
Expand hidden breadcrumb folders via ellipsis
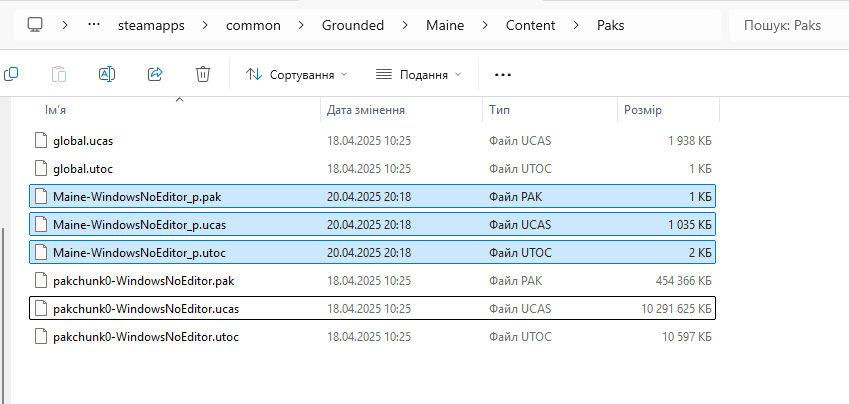click(x=94, y=25)
